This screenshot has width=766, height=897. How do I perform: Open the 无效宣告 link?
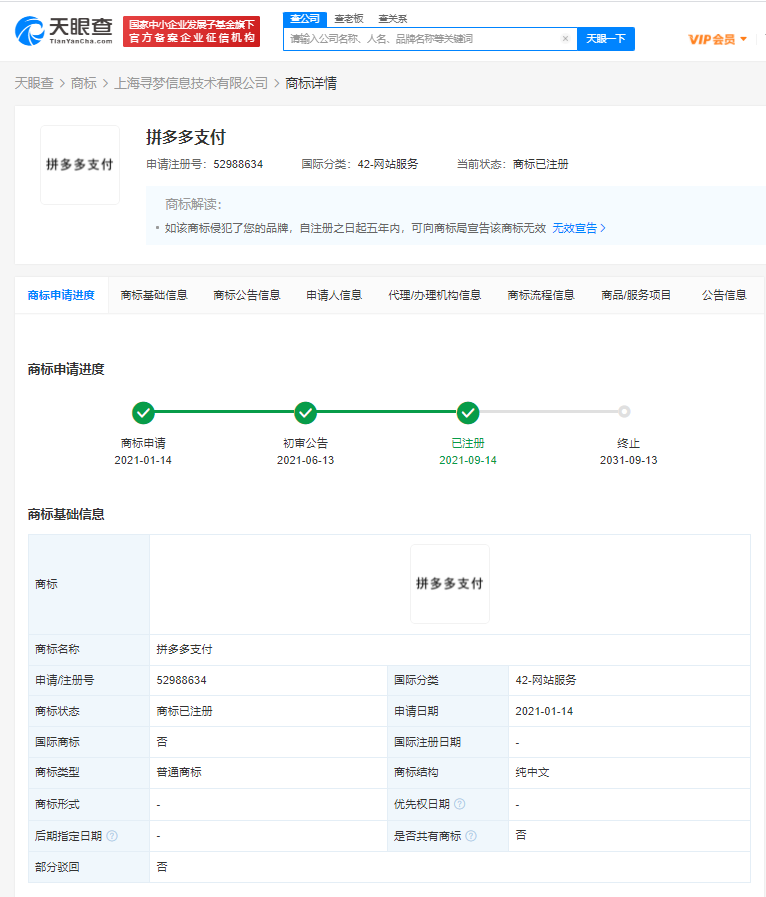pyautogui.click(x=579, y=228)
